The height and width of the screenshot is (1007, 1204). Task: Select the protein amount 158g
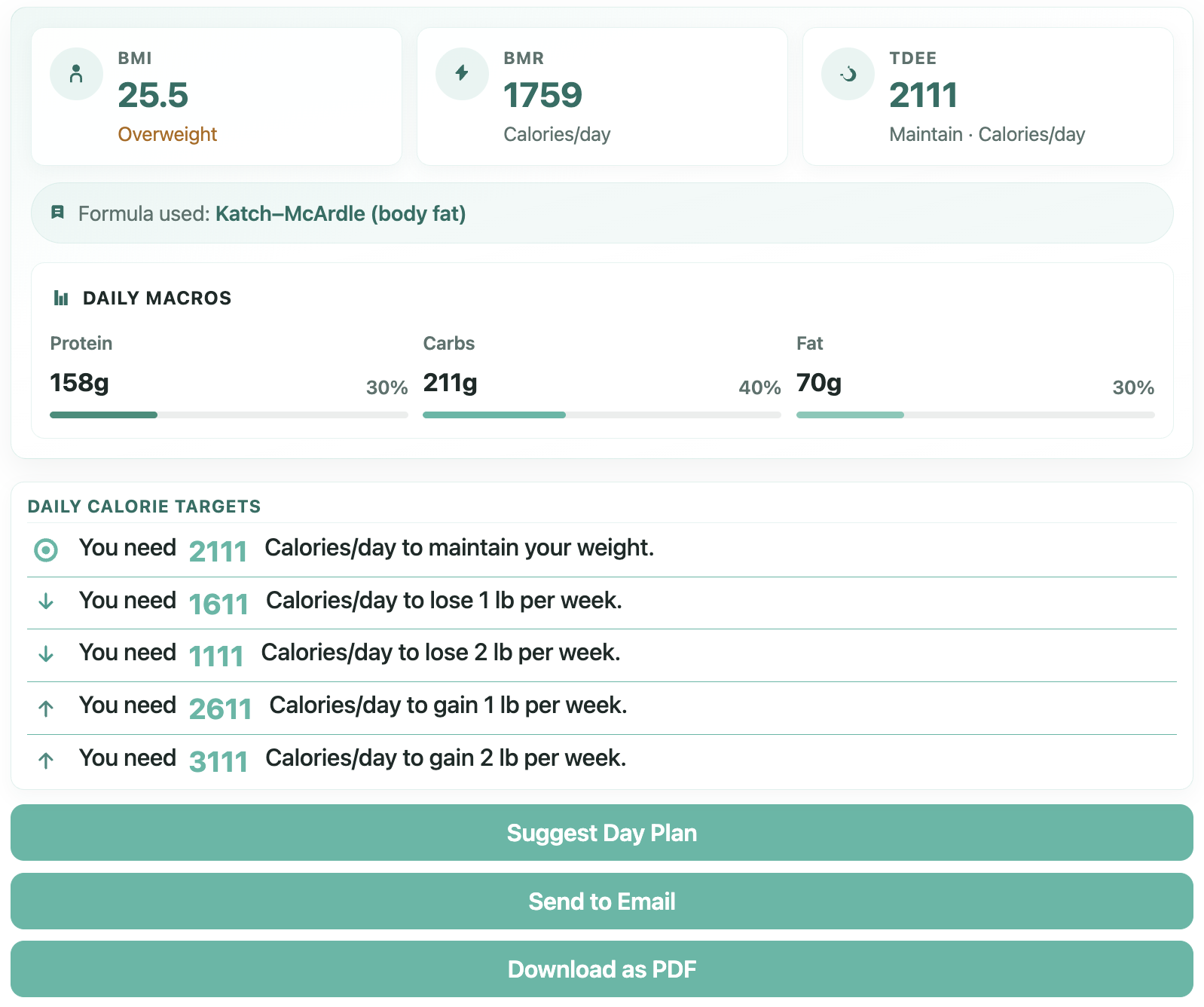(79, 383)
